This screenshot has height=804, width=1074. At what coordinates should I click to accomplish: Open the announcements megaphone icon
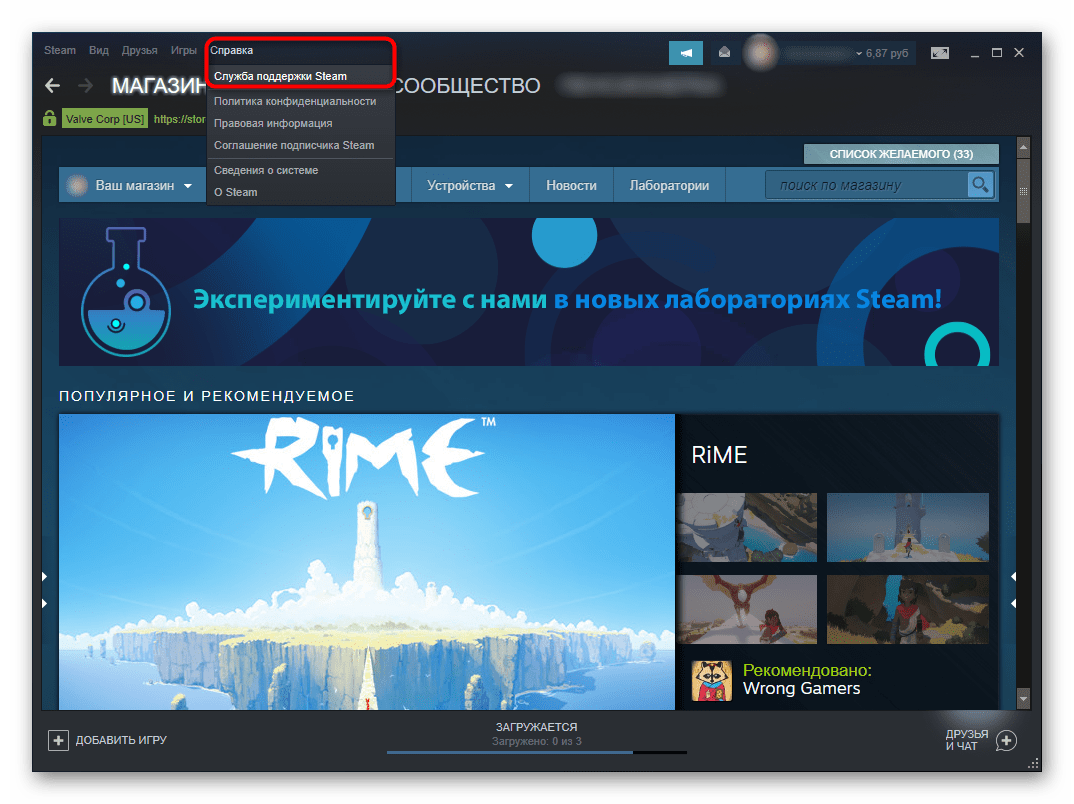(686, 52)
